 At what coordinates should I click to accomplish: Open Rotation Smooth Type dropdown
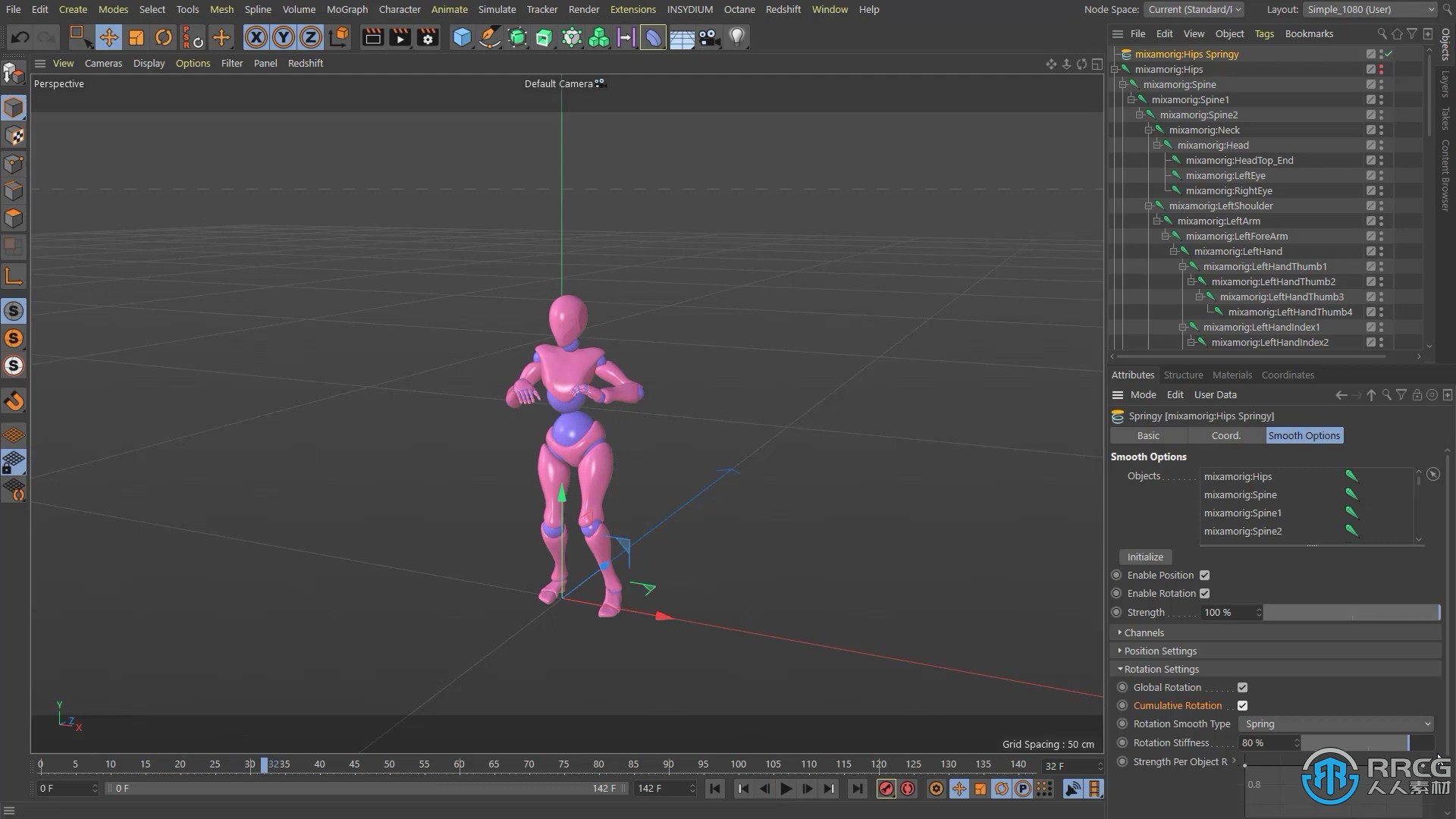point(1336,723)
